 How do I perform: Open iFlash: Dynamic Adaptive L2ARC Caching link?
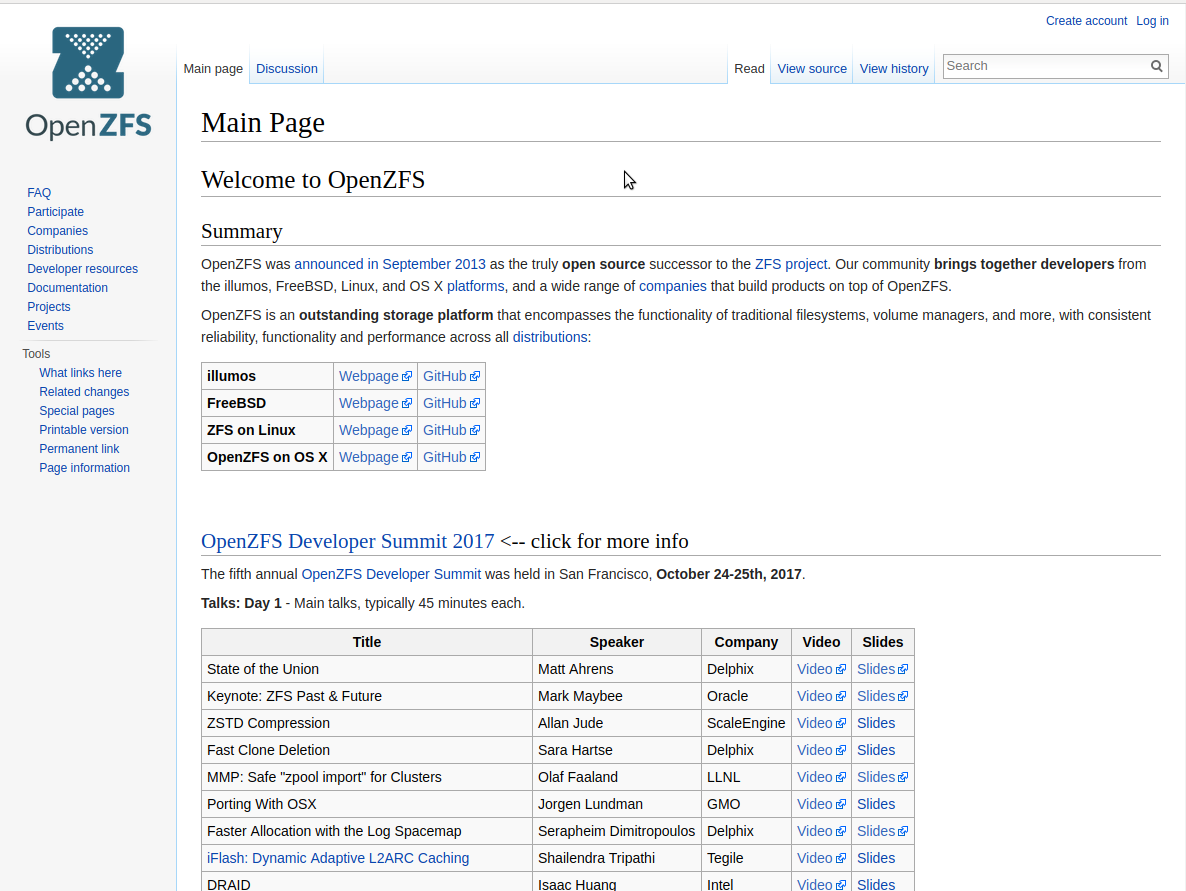tap(338, 858)
